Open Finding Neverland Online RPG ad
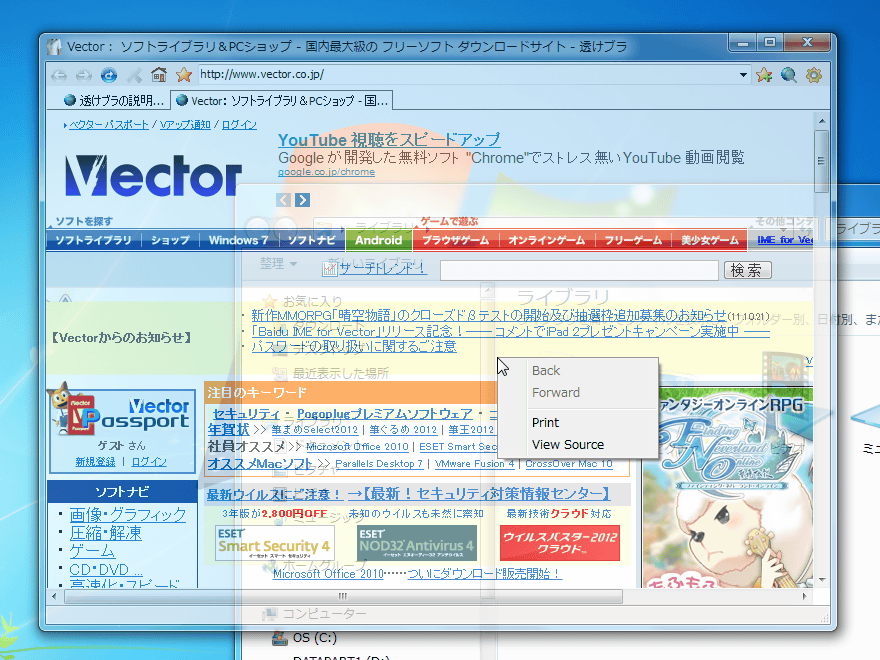 [x=728, y=488]
